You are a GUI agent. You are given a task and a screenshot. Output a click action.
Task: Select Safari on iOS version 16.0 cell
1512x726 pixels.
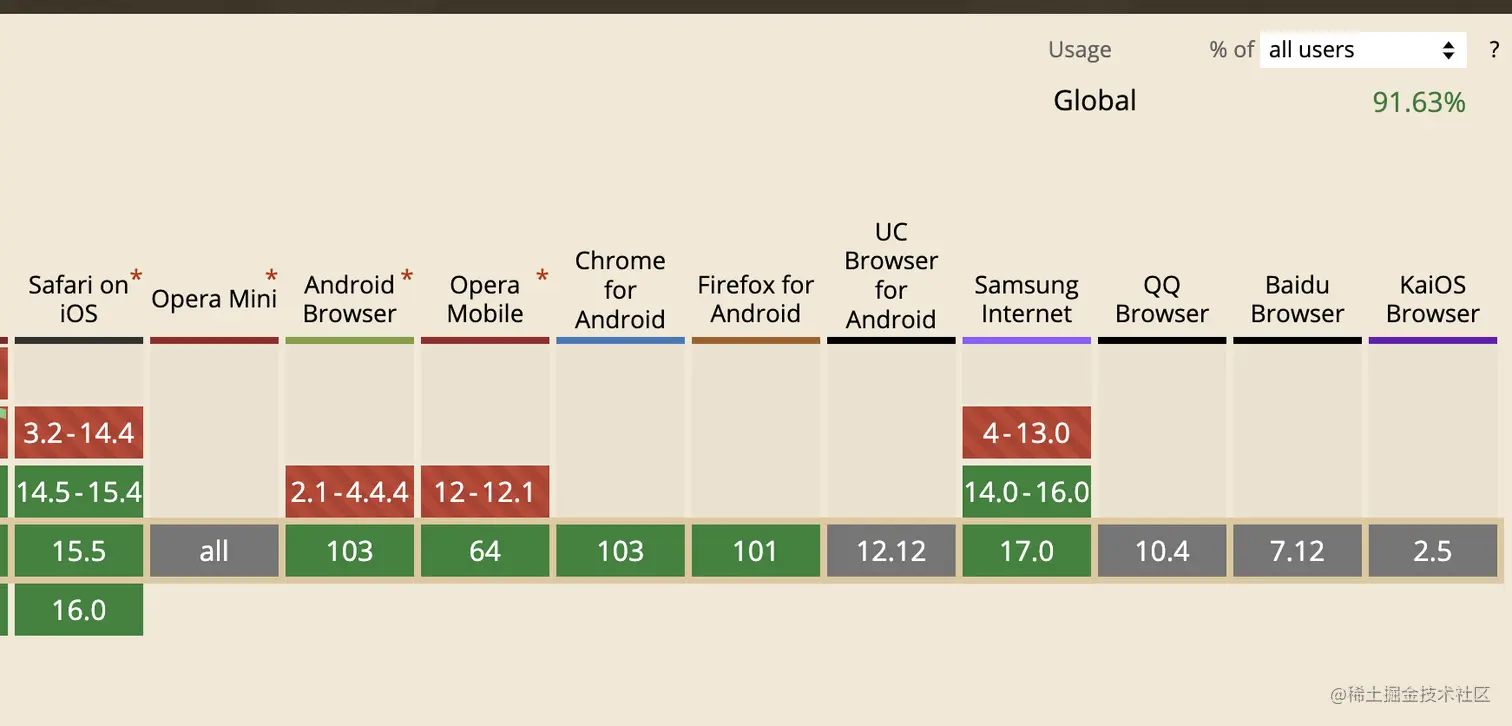[79, 610]
